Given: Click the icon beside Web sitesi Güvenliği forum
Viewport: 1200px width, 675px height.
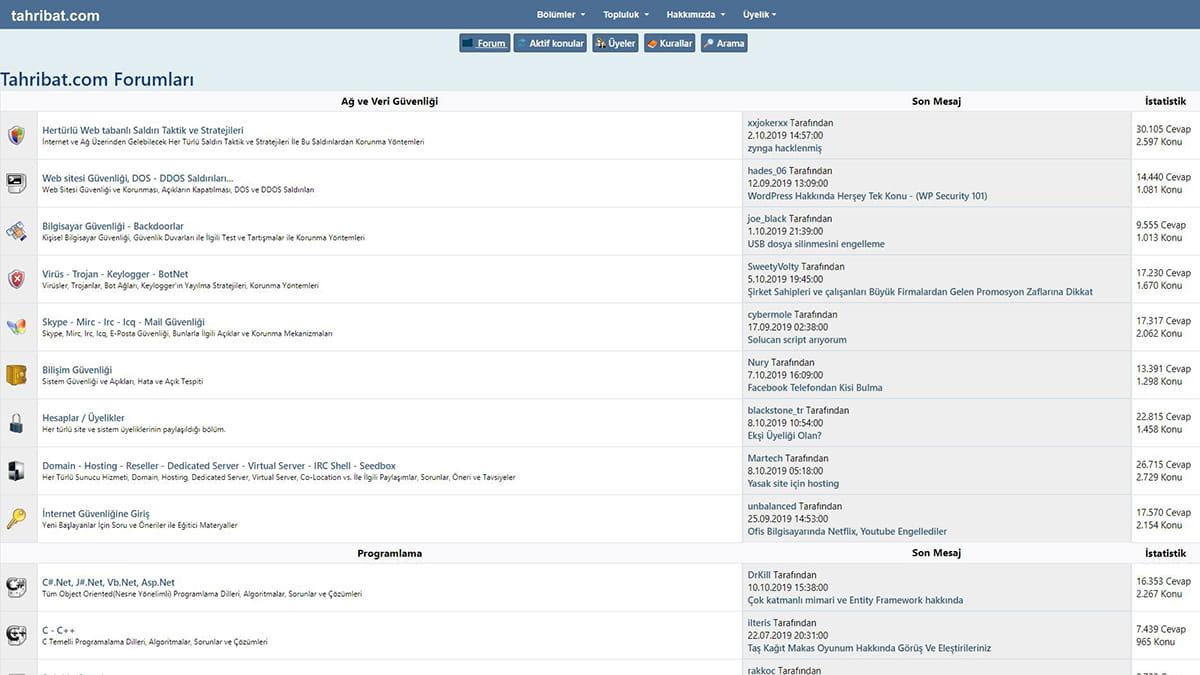Looking at the screenshot, I should [x=16, y=183].
